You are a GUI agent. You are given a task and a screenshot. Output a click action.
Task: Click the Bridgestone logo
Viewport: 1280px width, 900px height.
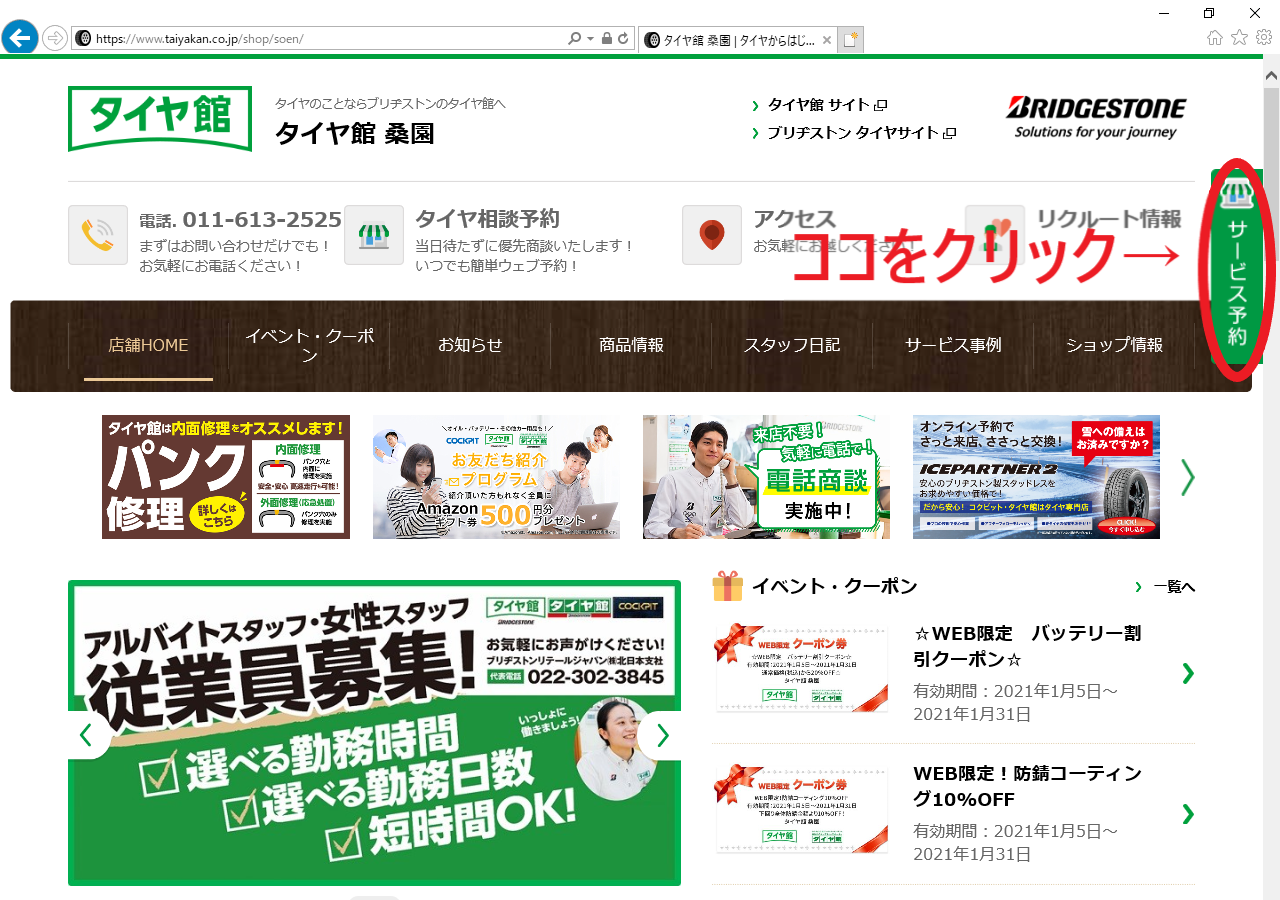coord(1096,118)
